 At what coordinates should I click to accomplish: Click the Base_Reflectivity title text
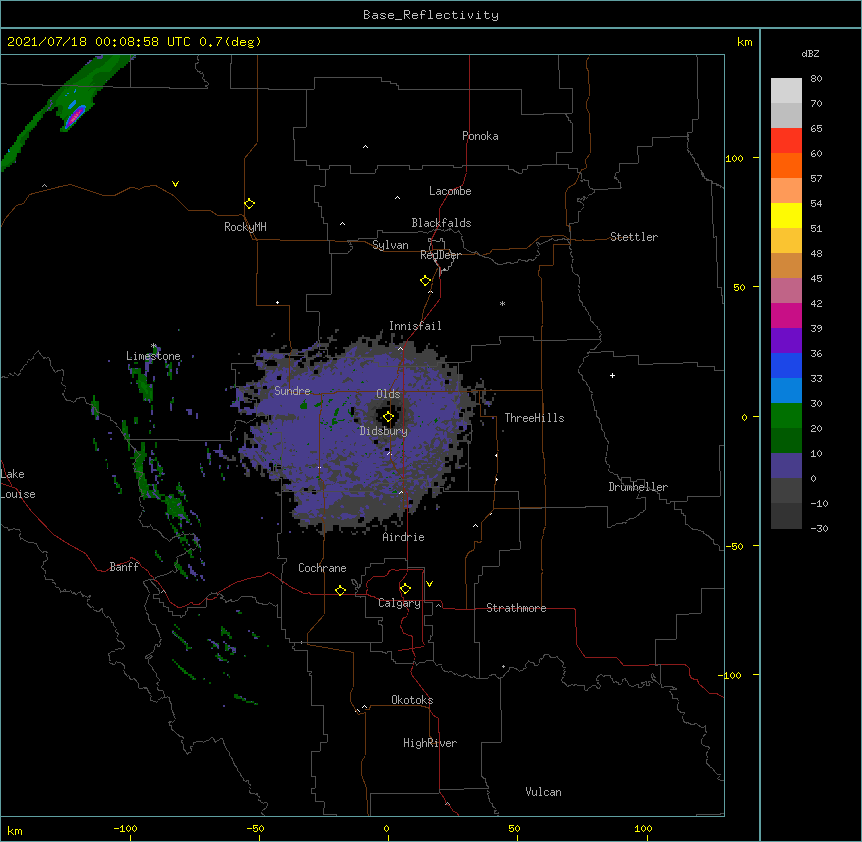tap(431, 15)
